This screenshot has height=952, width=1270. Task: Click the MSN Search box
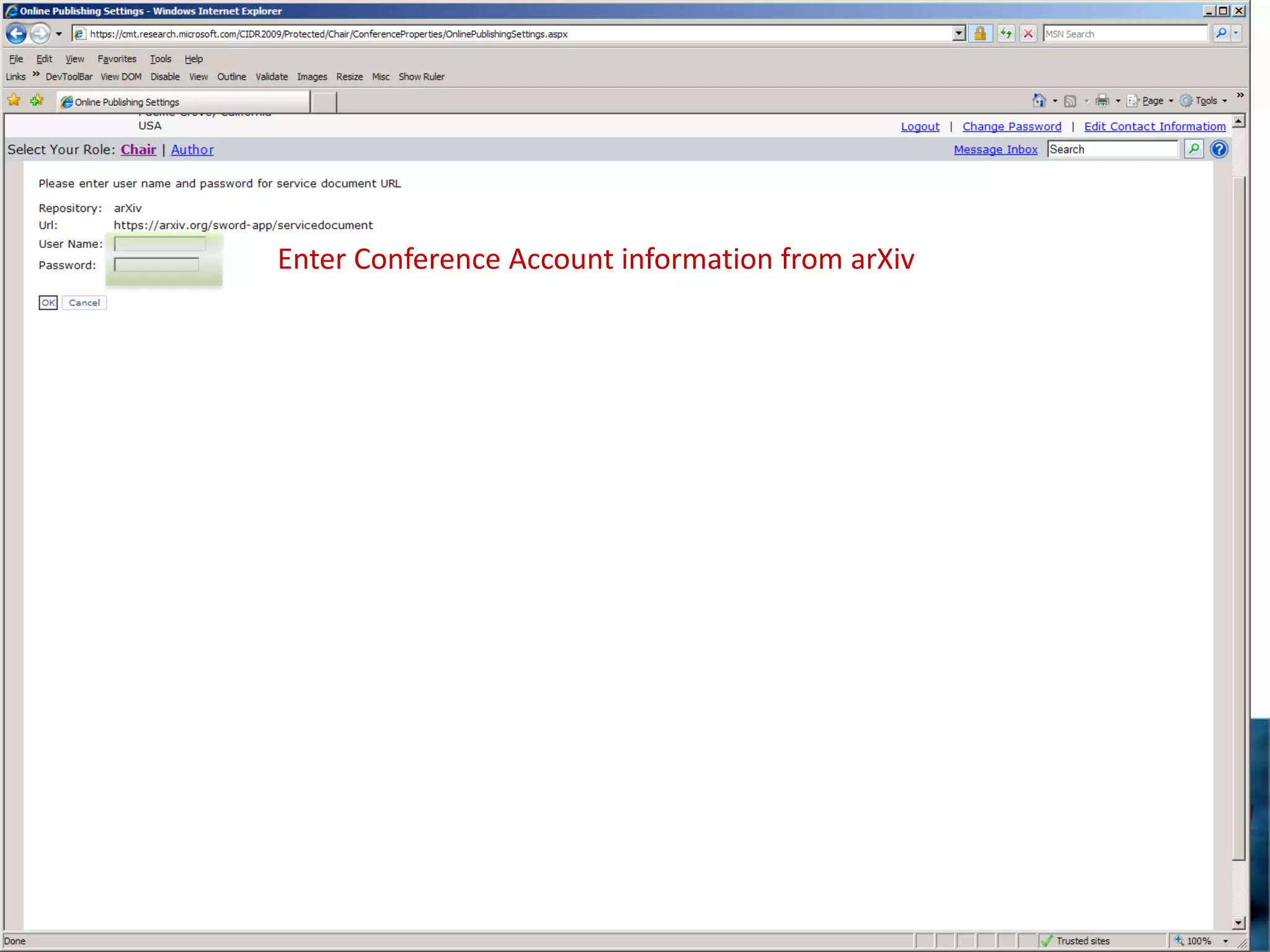[1125, 33]
